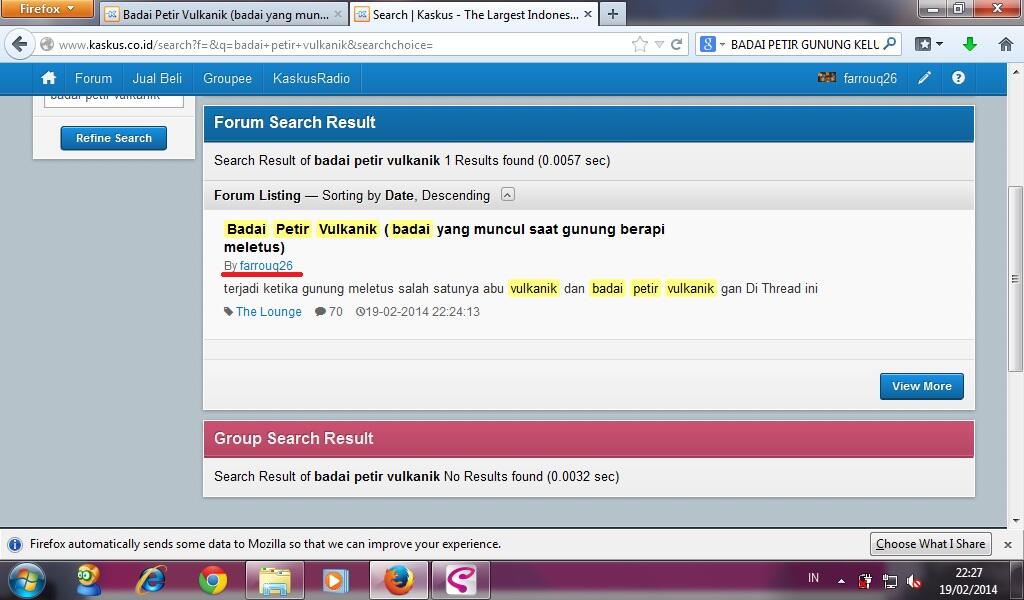Image resolution: width=1024 pixels, height=600 pixels.
Task: Open KaskusRadio
Action: [x=312, y=78]
